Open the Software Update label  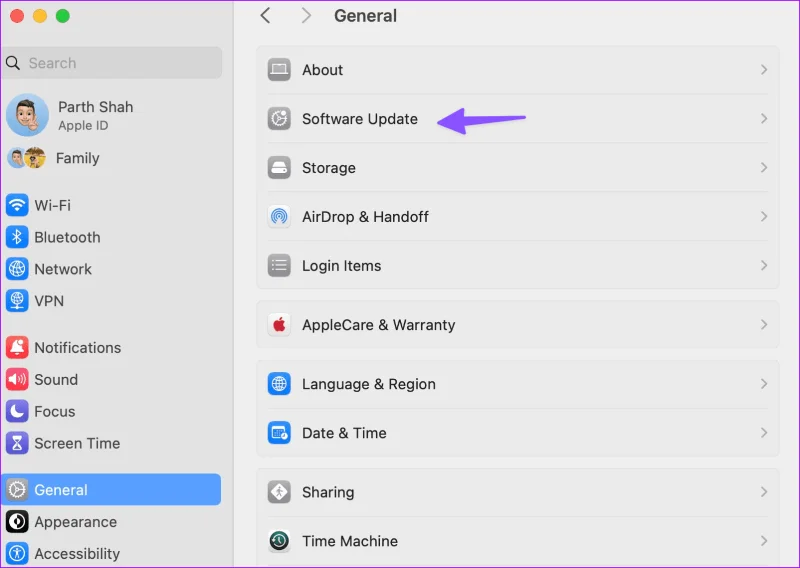[360, 119]
